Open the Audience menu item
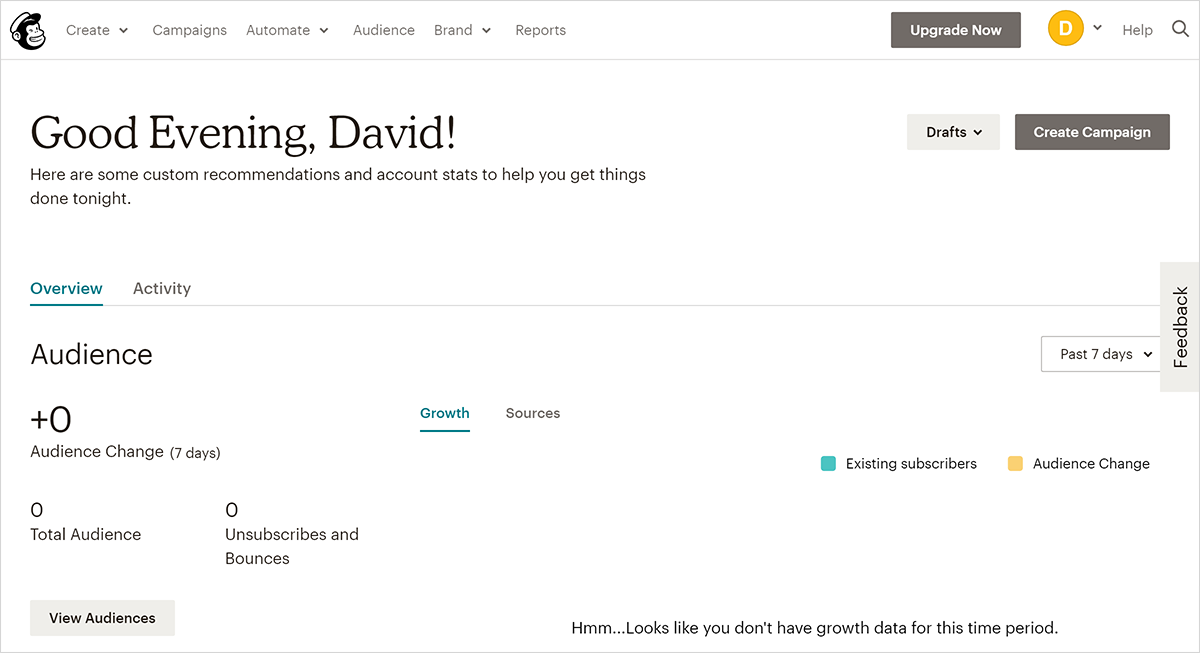The image size is (1200, 653). [383, 30]
